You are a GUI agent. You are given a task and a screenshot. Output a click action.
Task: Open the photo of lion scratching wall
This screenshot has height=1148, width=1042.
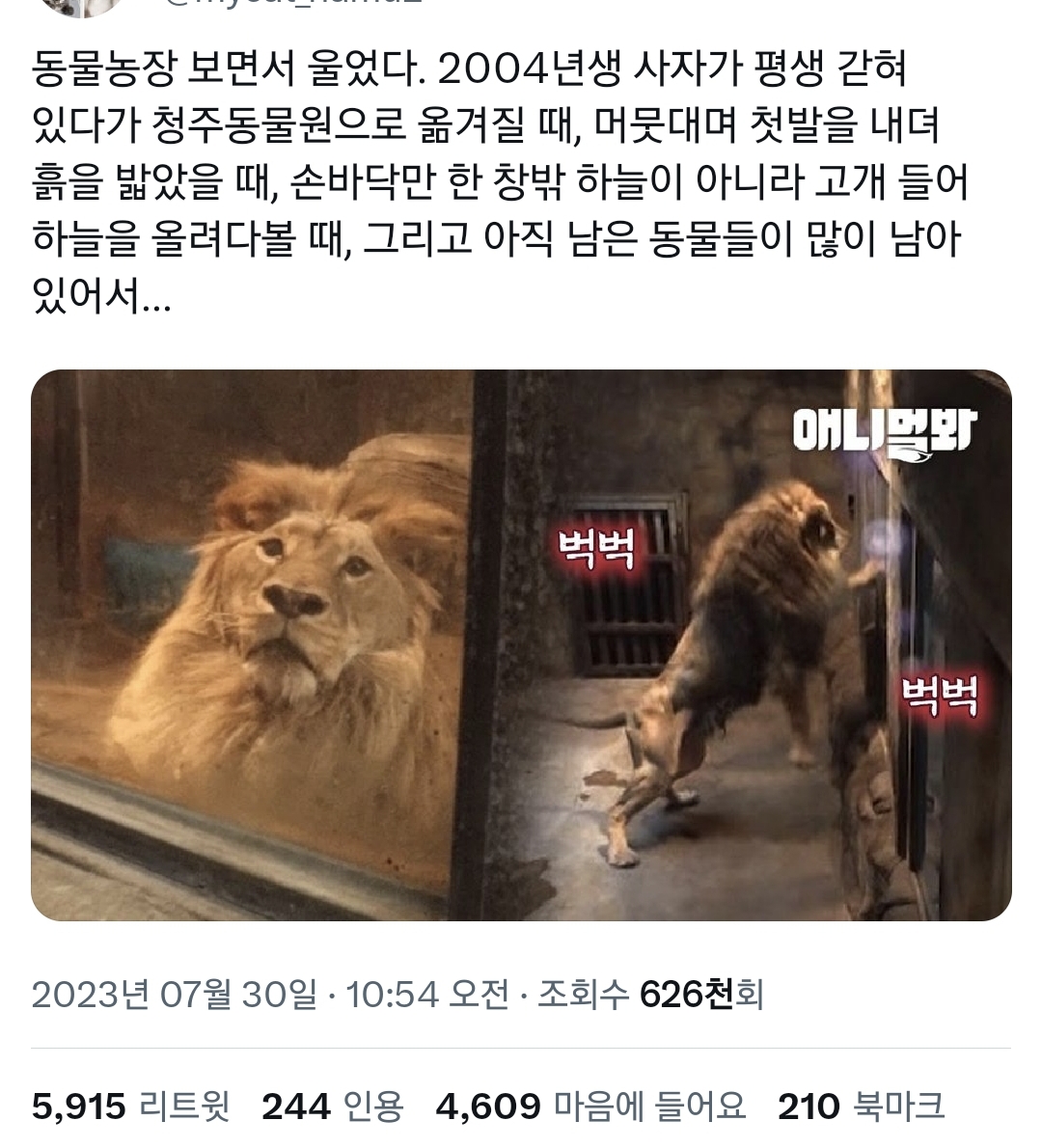pos(743,645)
